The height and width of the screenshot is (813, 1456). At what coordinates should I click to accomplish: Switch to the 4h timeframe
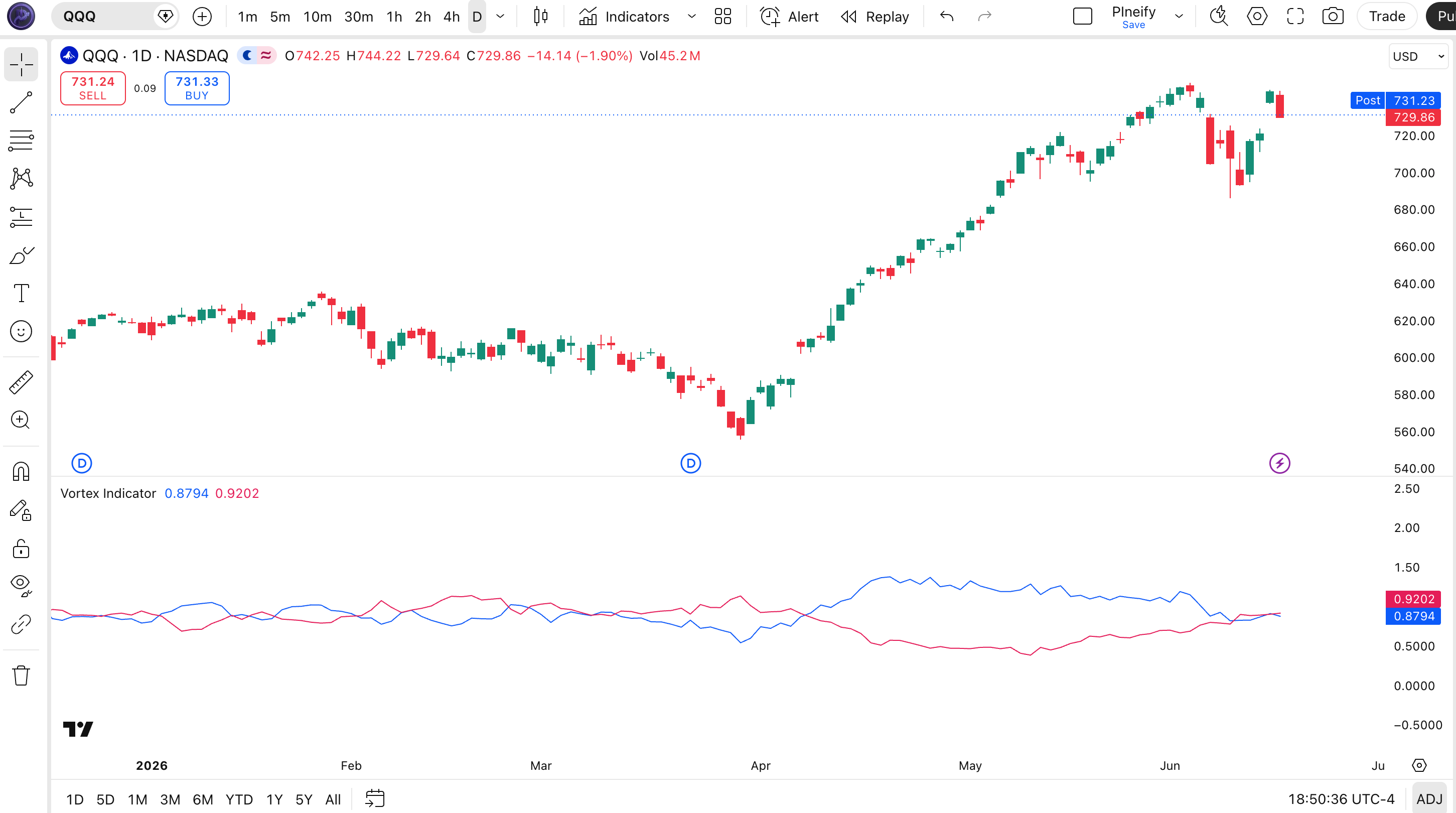452,17
